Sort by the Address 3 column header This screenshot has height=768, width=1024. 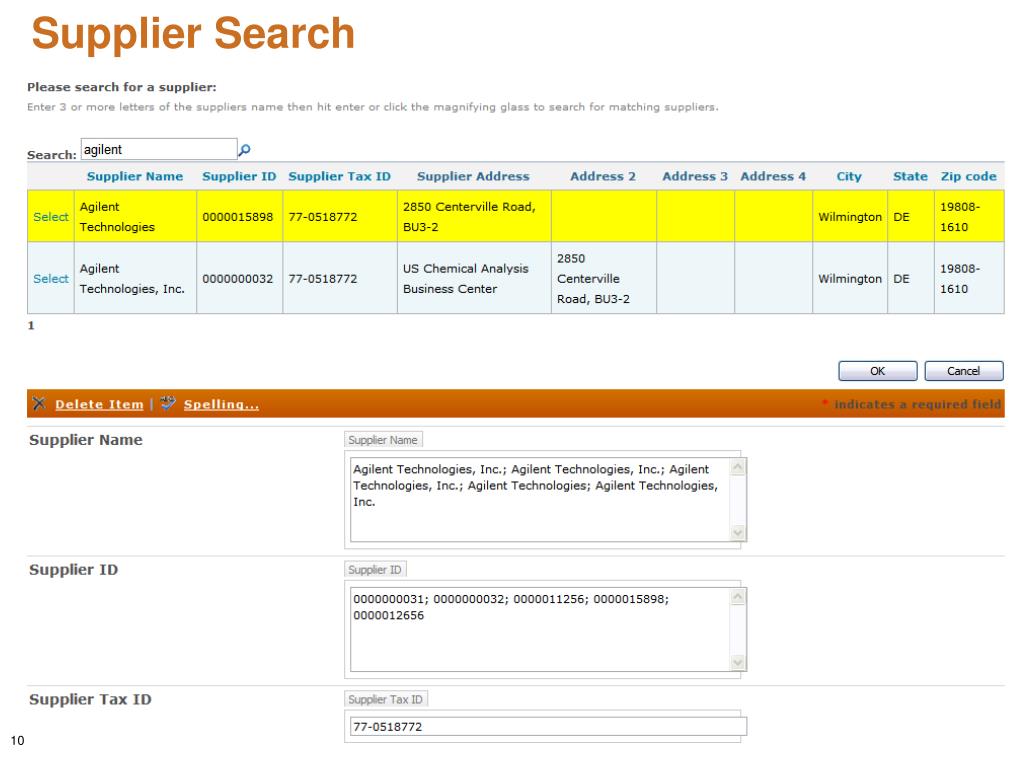tap(695, 176)
